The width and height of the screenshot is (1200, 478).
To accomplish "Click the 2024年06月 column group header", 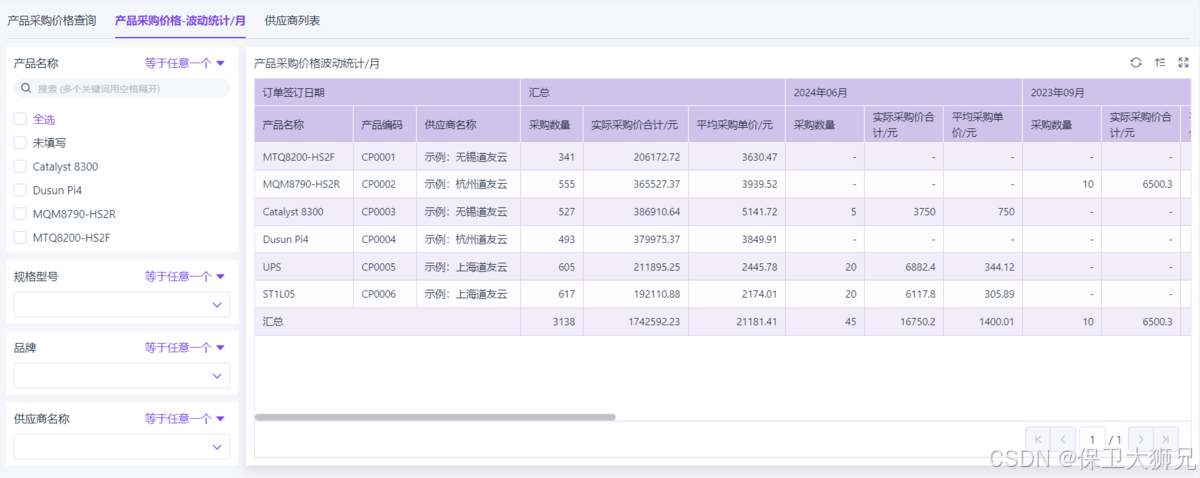I will pyautogui.click(x=904, y=92).
